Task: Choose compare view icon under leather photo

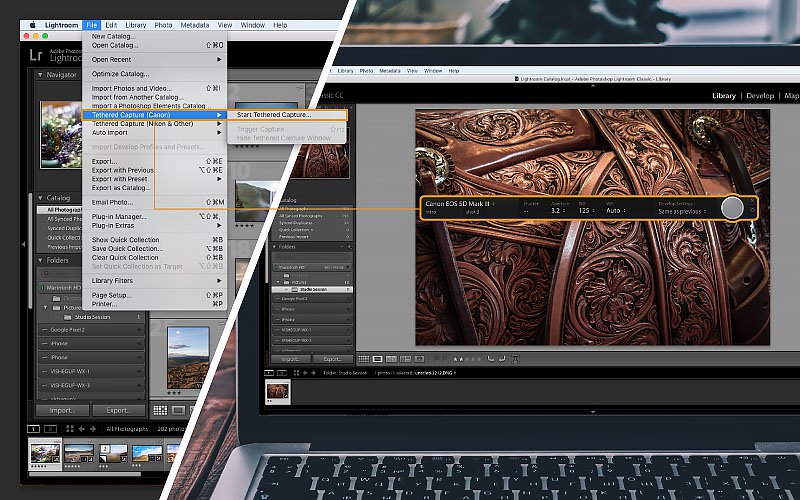Action: point(391,359)
